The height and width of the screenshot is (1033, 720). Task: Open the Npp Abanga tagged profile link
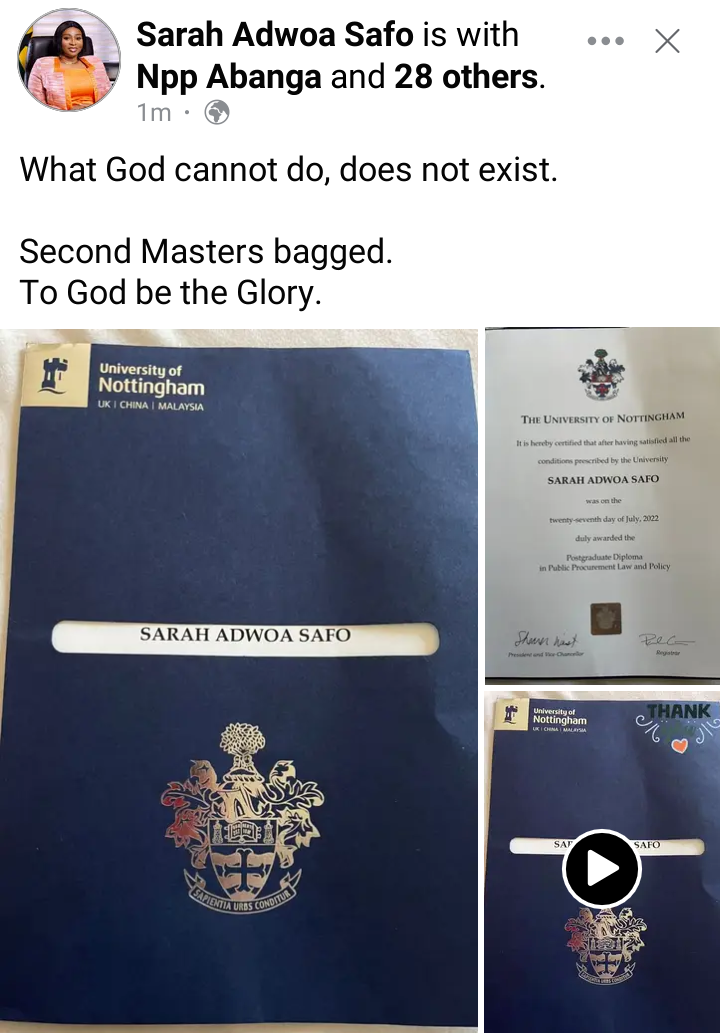229,76
